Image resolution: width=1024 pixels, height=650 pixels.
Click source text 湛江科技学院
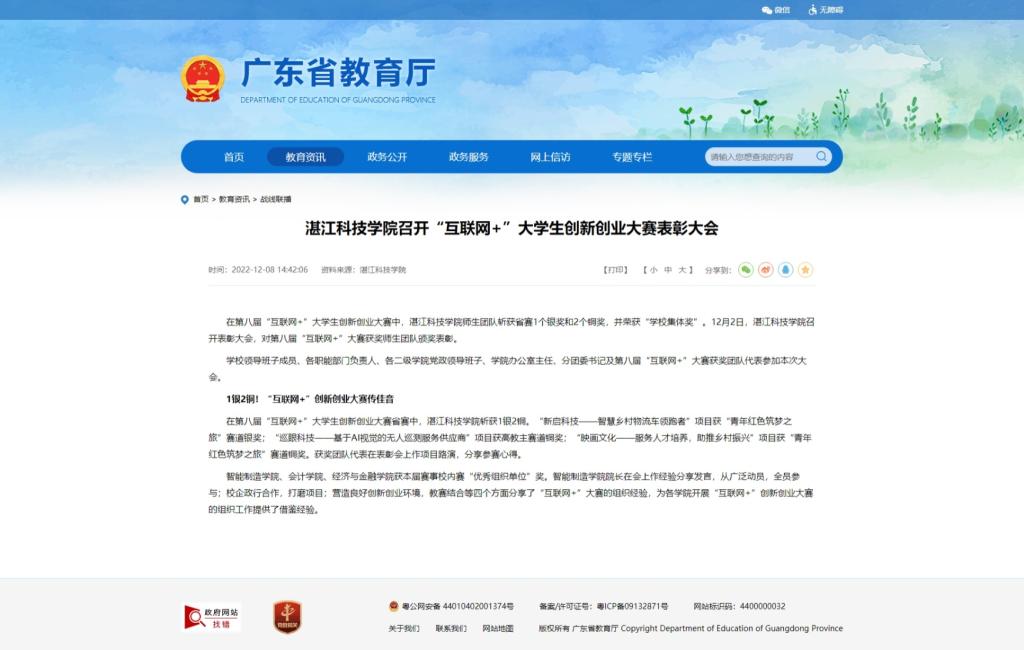click(x=383, y=270)
